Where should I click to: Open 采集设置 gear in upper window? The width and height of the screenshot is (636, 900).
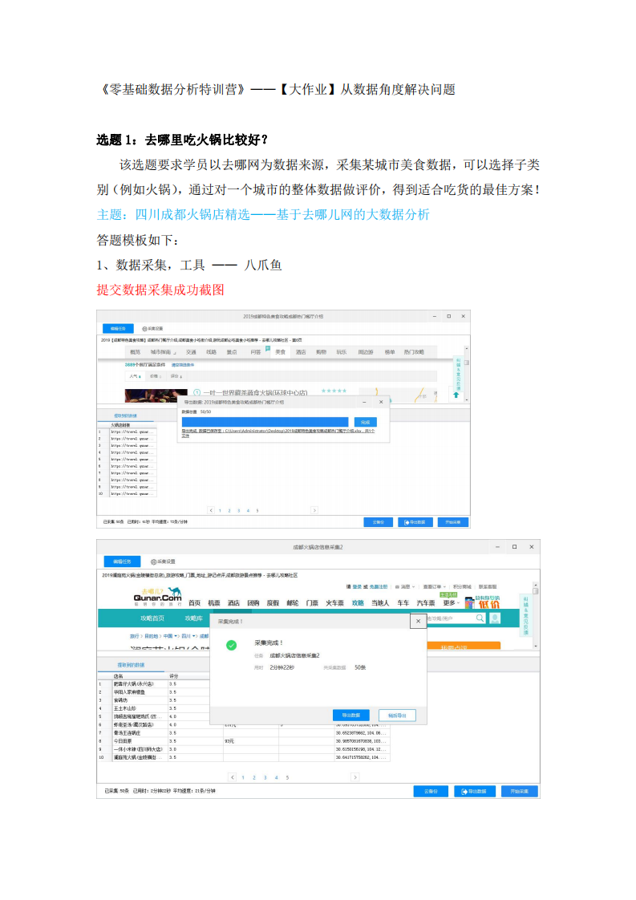click(x=152, y=328)
